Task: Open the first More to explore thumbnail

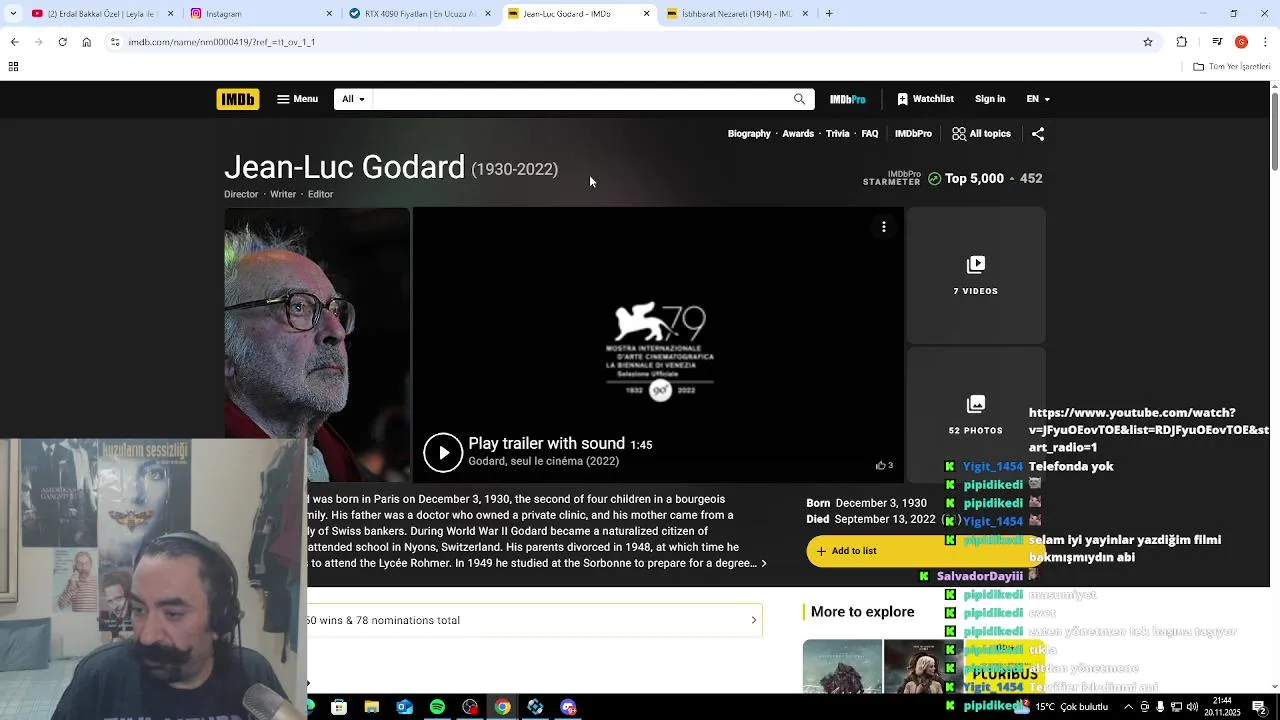Action: coord(842,666)
